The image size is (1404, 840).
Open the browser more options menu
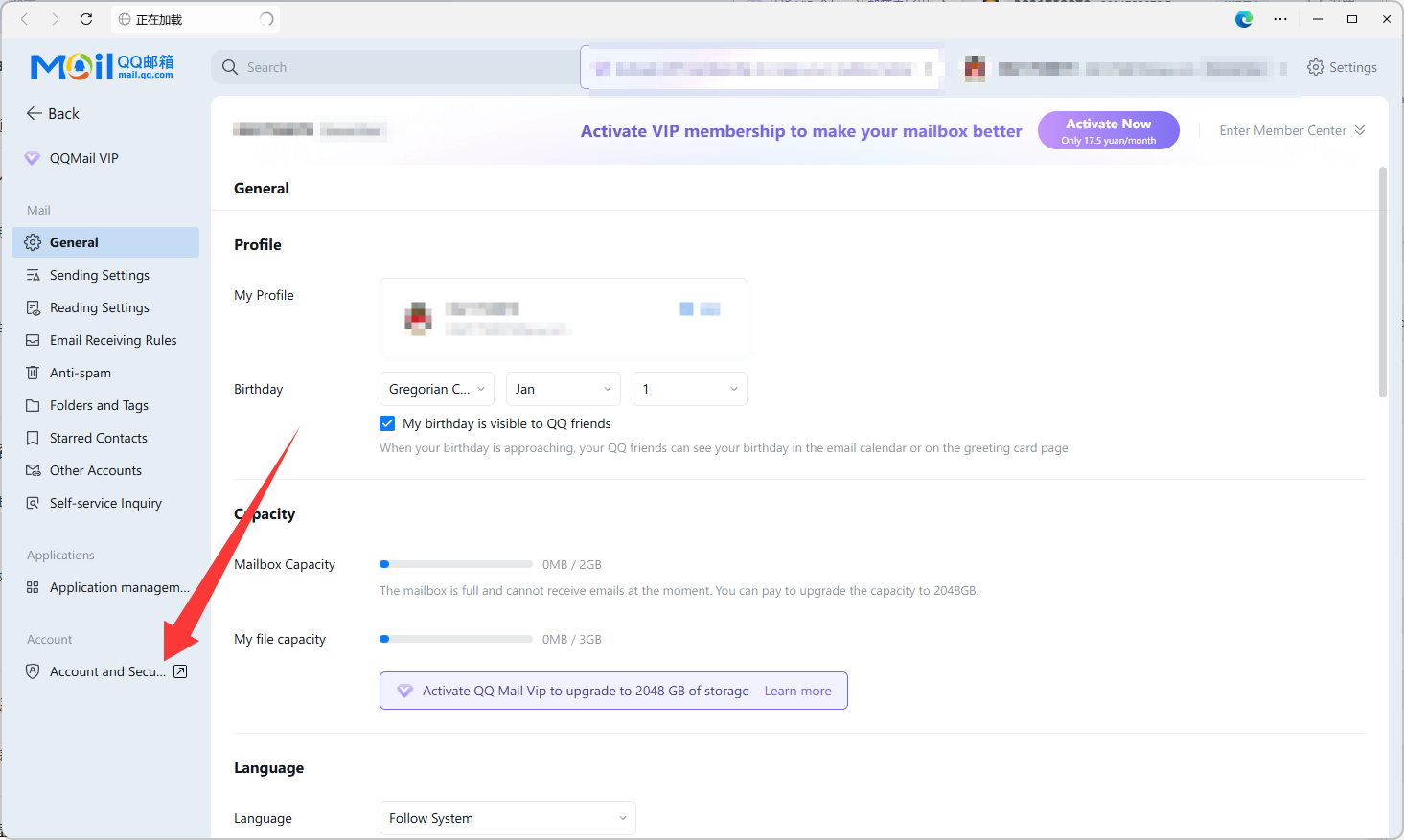tap(1280, 19)
